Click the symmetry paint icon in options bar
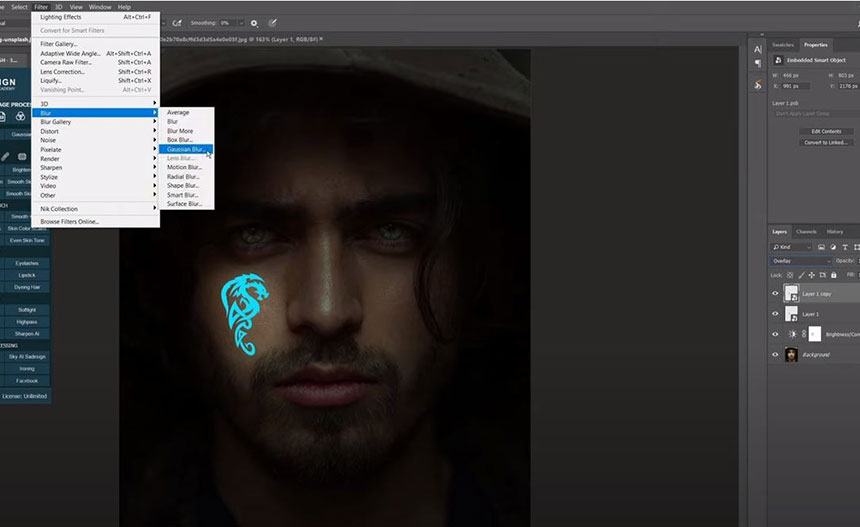860x527 pixels. click(273, 22)
